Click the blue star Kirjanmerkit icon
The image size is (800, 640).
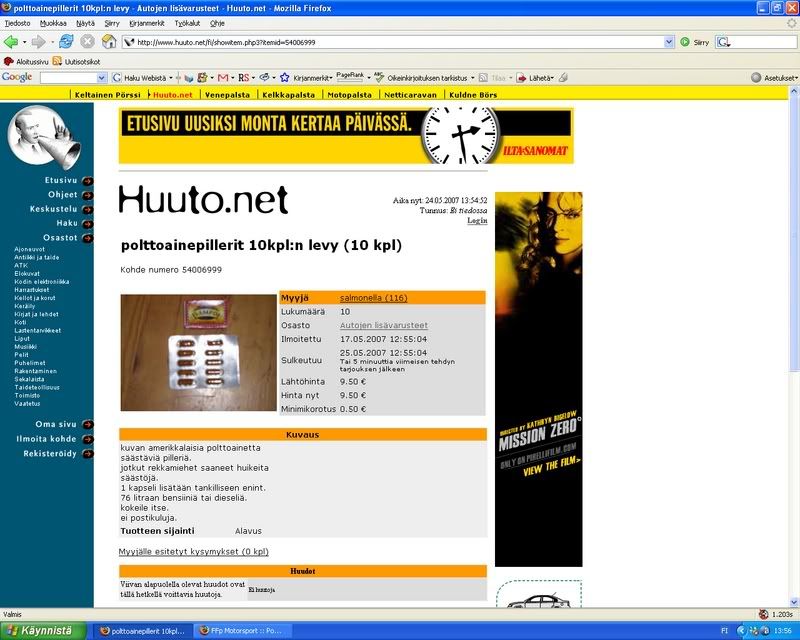285,78
